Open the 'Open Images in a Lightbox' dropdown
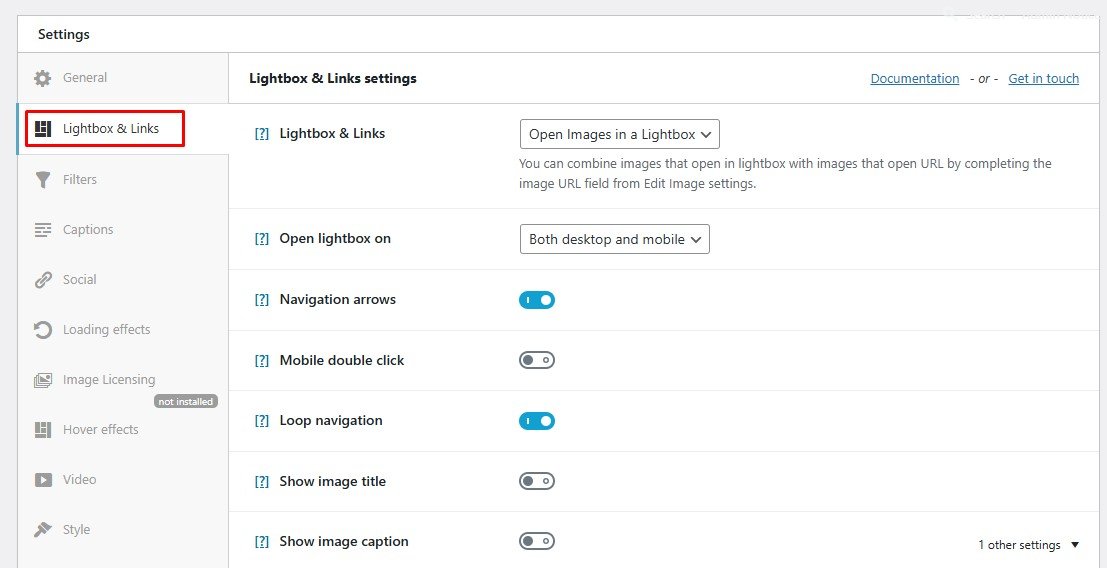1107x568 pixels. (x=619, y=134)
